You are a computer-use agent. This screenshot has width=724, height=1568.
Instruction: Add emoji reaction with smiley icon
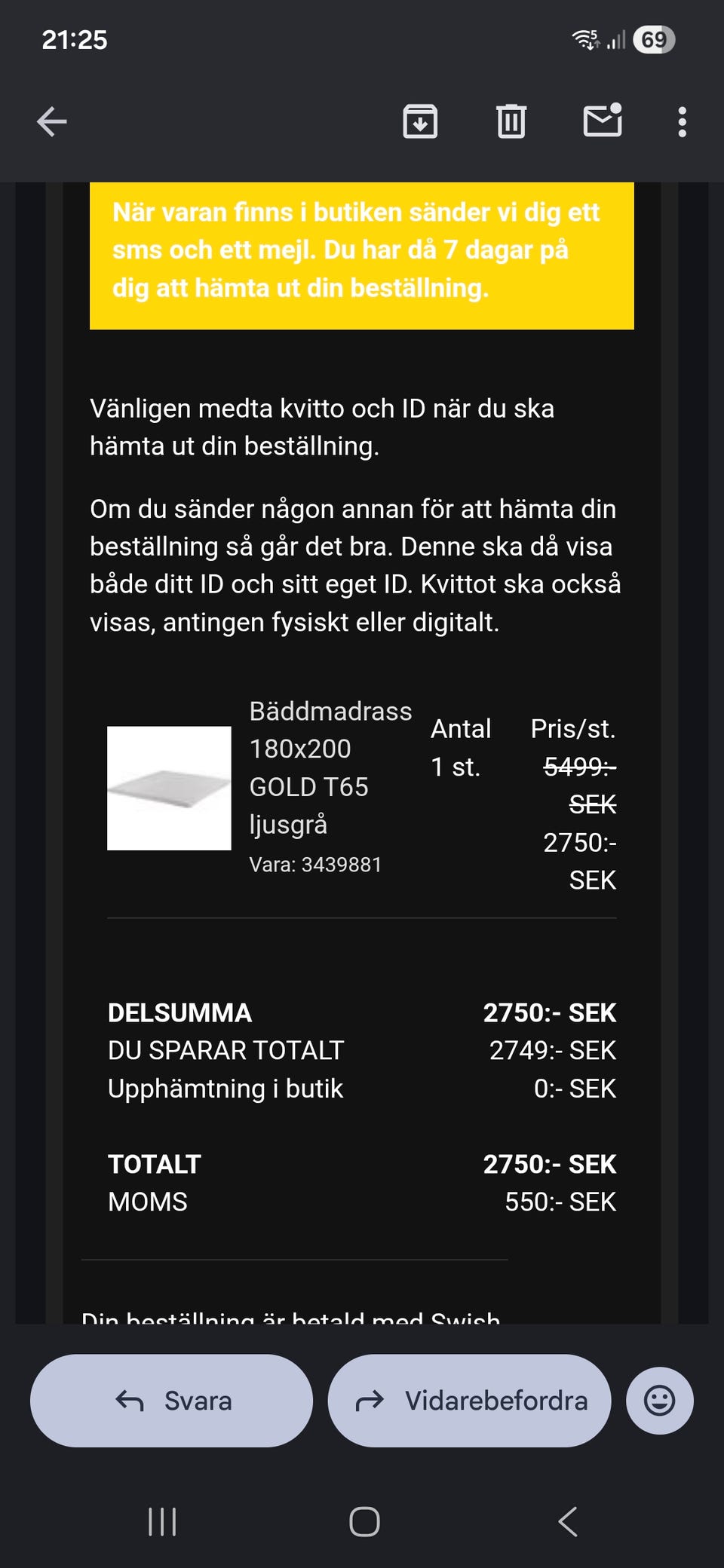[660, 1401]
